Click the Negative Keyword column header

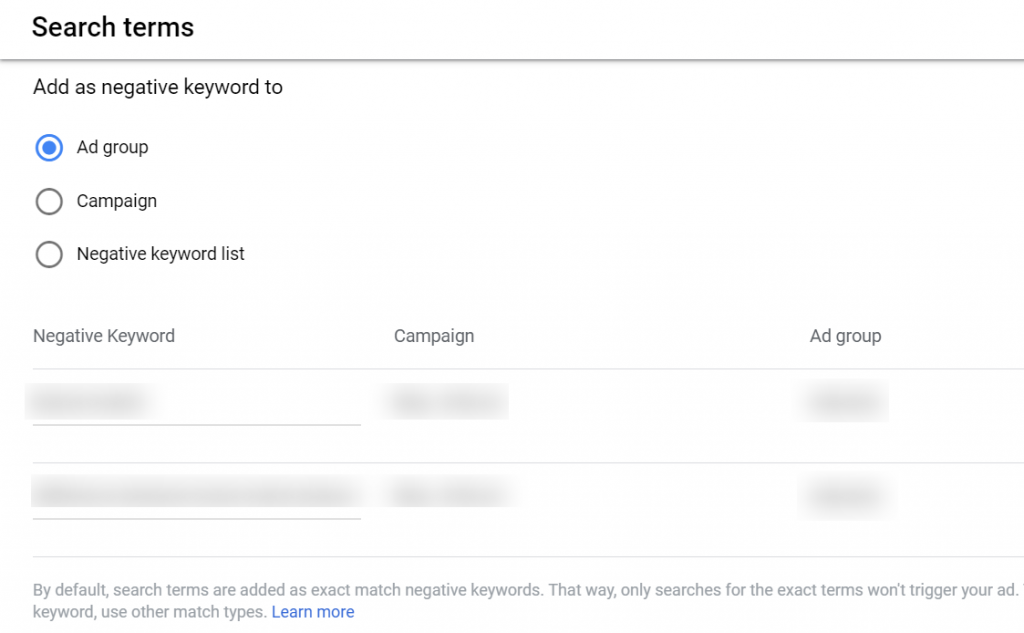pyautogui.click(x=104, y=336)
